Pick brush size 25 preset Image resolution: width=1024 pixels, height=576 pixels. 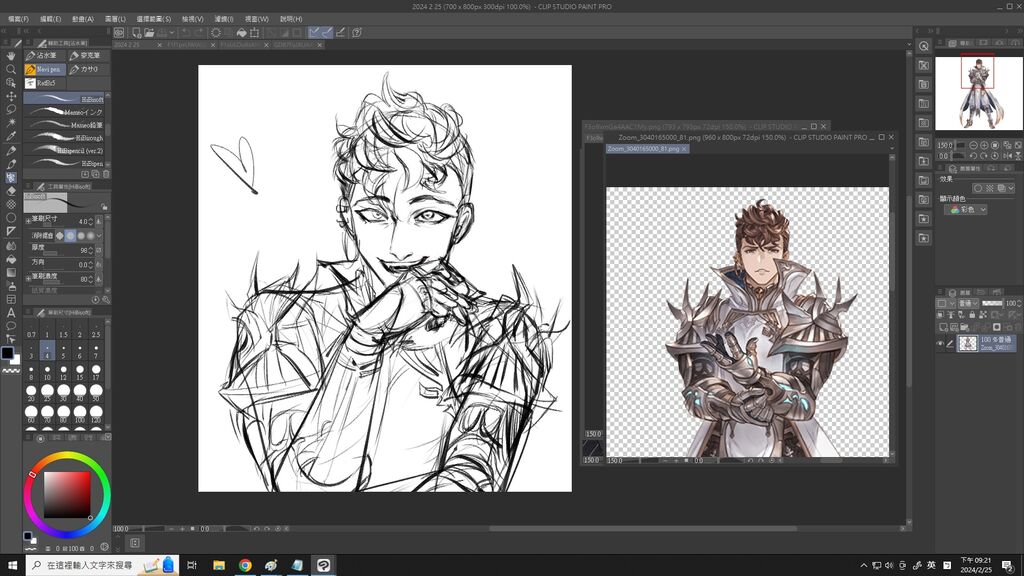point(47,393)
